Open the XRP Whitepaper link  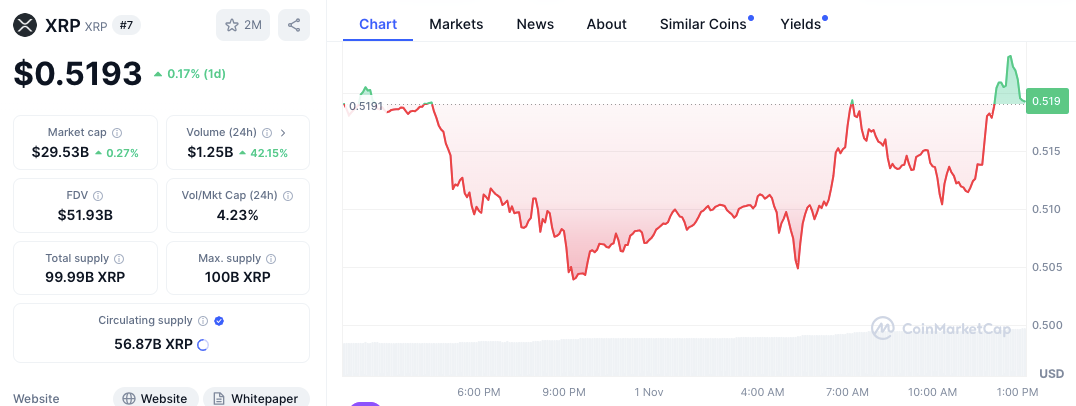[256, 398]
